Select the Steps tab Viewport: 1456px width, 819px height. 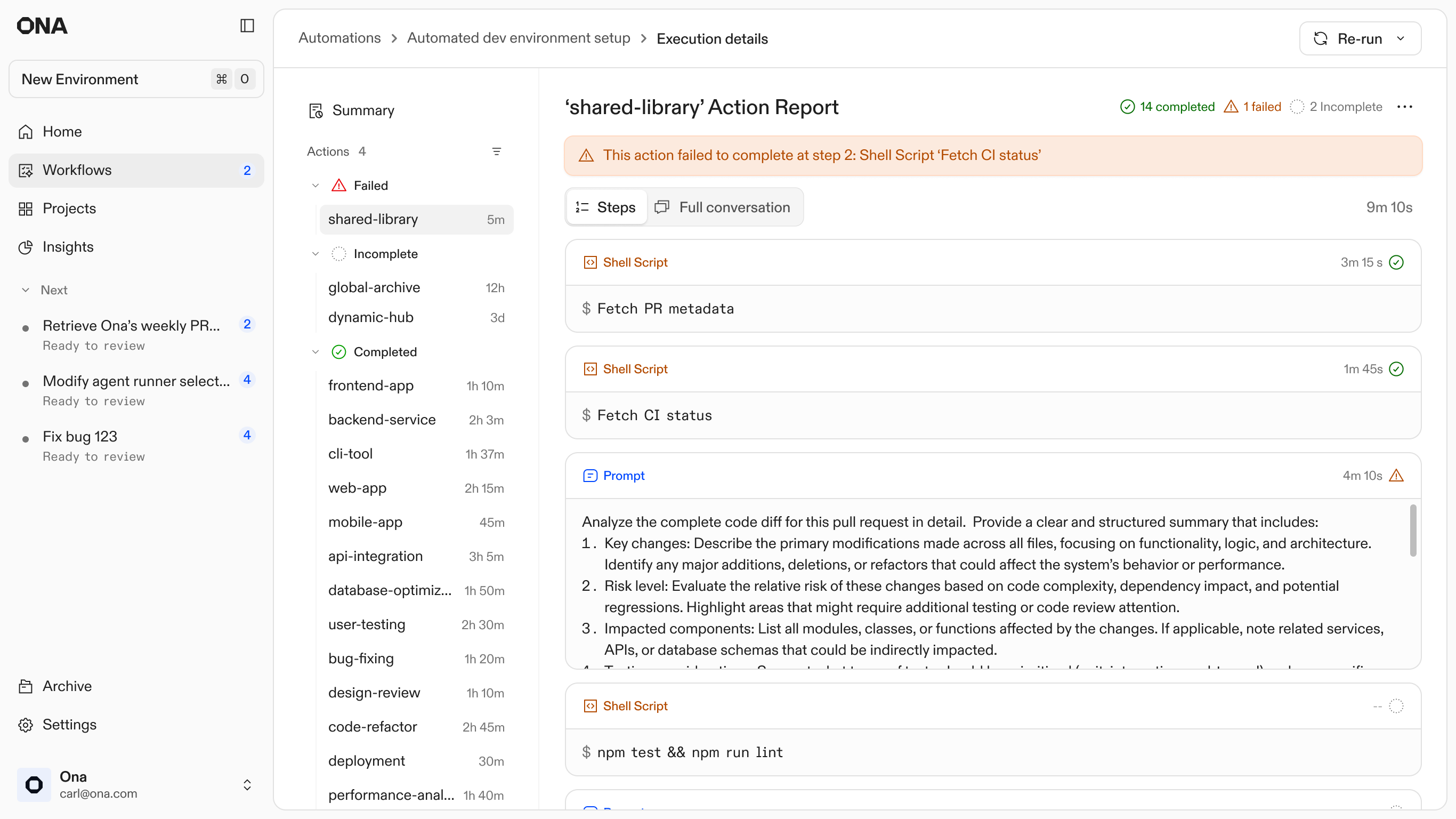pos(606,207)
